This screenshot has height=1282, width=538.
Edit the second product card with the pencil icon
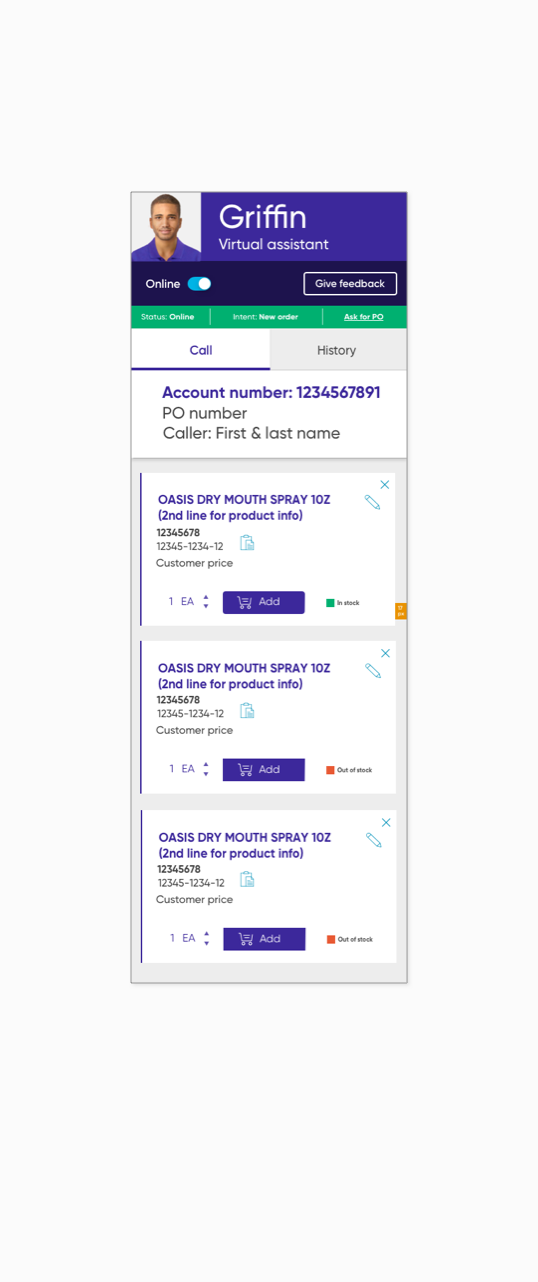(373, 671)
